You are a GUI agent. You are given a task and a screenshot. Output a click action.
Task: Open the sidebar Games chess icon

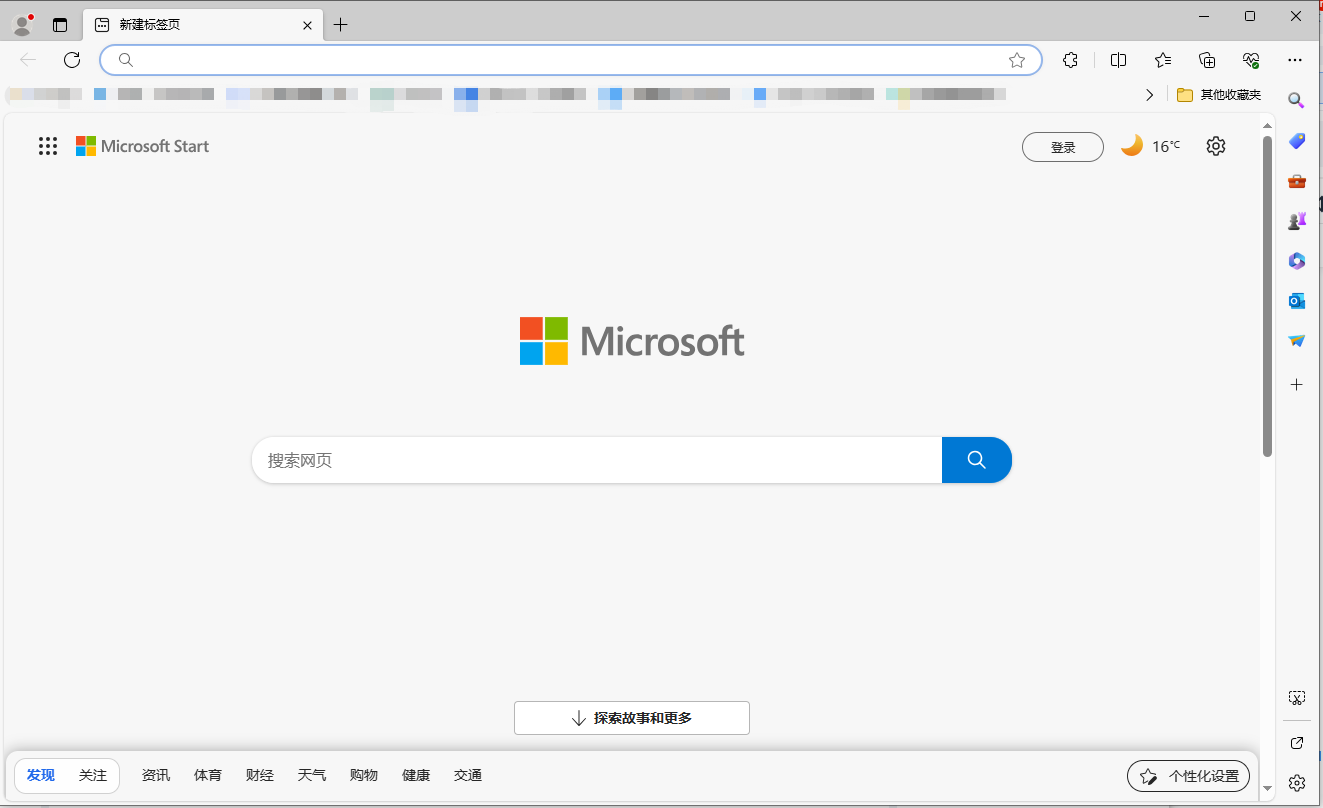tap(1296, 221)
